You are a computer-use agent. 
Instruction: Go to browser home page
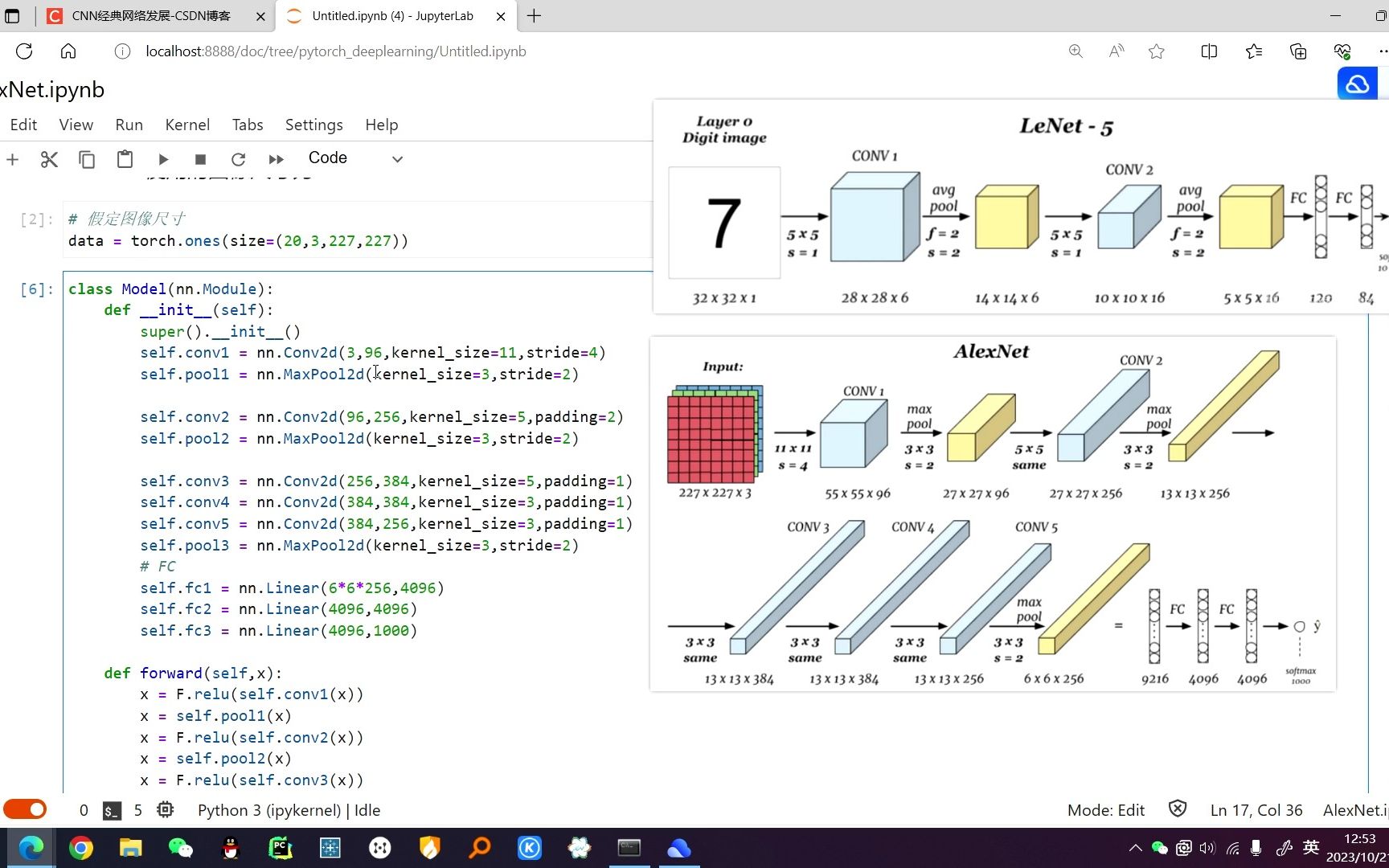coord(68,51)
